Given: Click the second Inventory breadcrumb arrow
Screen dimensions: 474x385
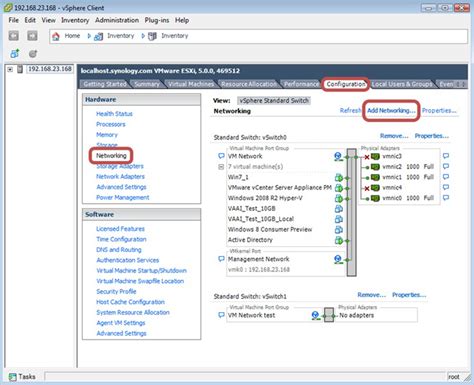Looking at the screenshot, I should click(143, 36).
